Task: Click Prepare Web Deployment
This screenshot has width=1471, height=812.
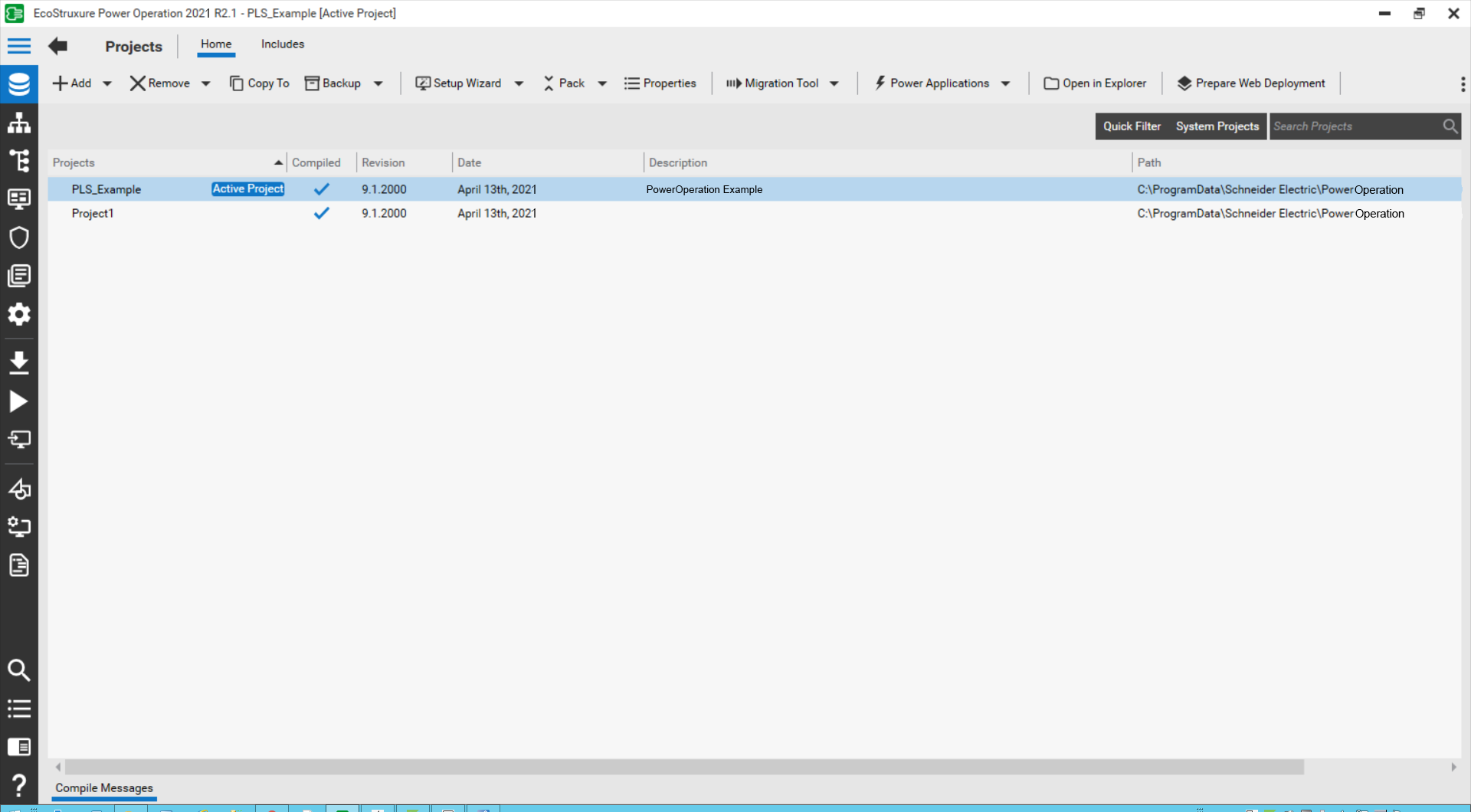Action: coord(1251,83)
